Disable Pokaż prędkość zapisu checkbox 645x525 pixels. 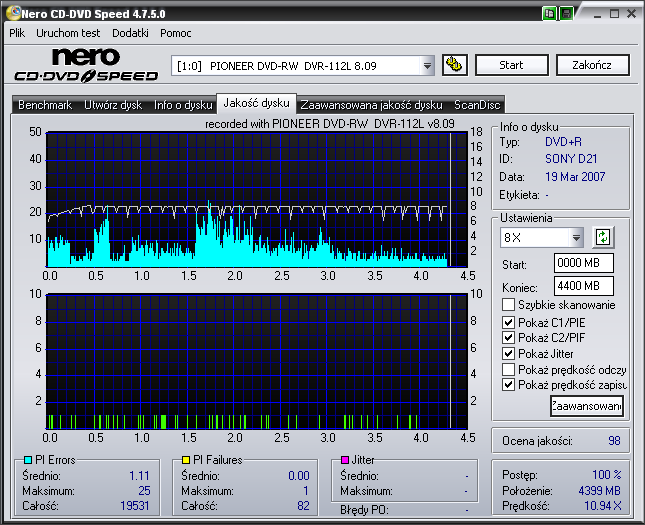[x=508, y=385]
